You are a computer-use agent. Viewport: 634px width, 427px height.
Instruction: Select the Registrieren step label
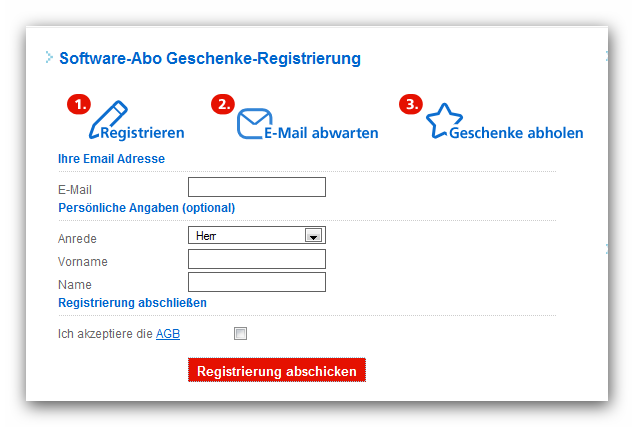click(142, 132)
